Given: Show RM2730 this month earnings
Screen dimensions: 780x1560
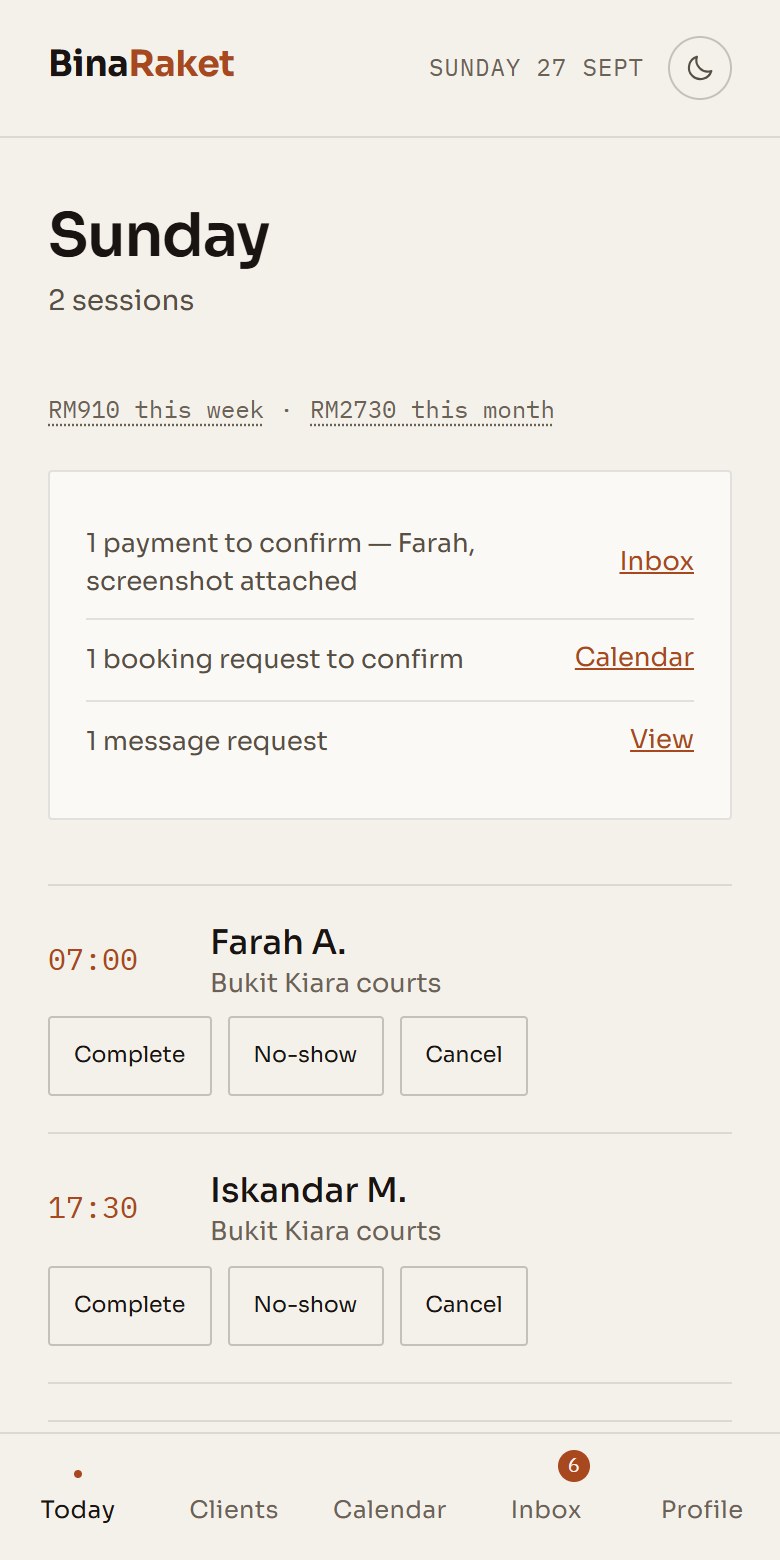Looking at the screenshot, I should point(432,410).
